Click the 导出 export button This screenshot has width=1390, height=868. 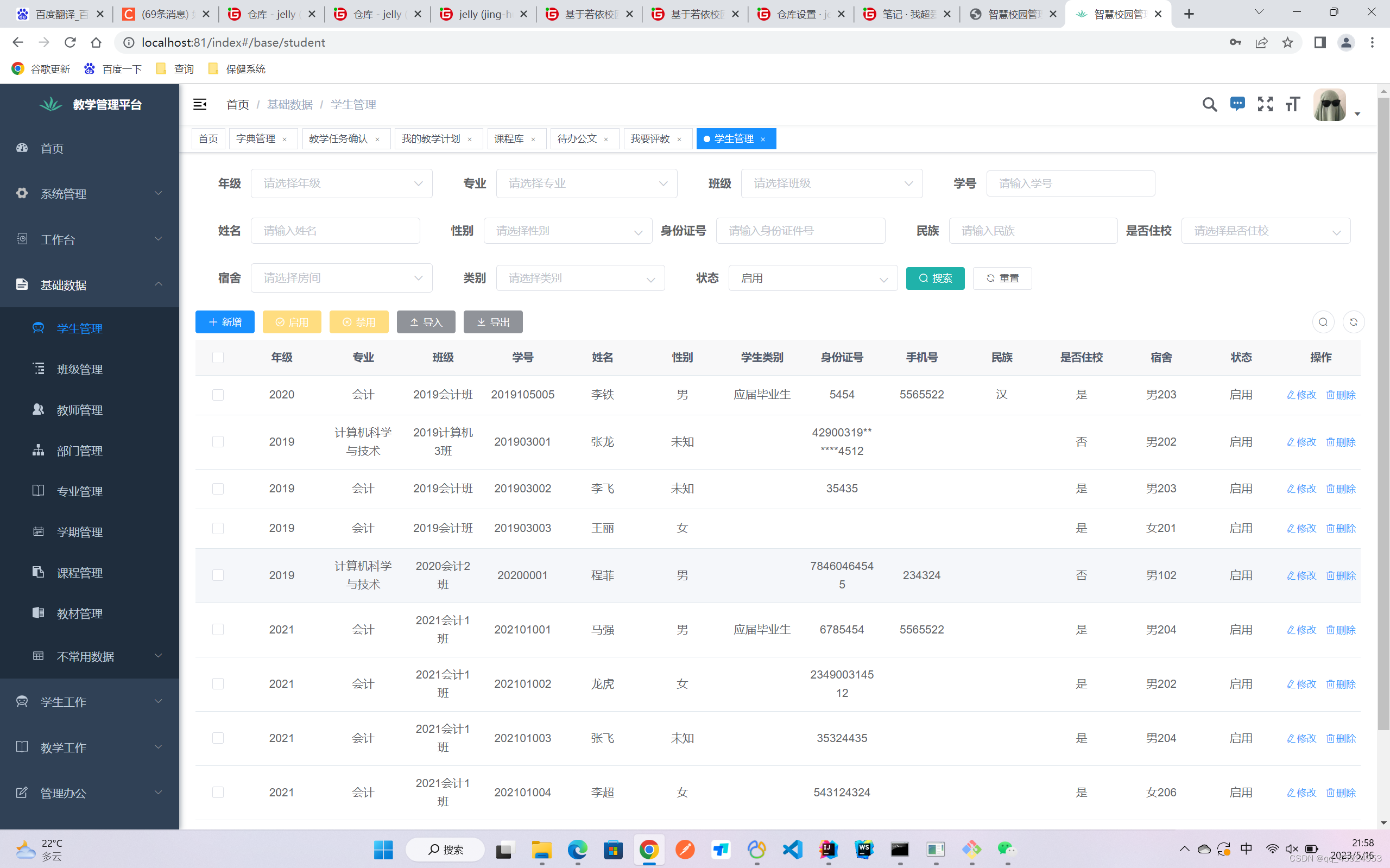(x=492, y=322)
